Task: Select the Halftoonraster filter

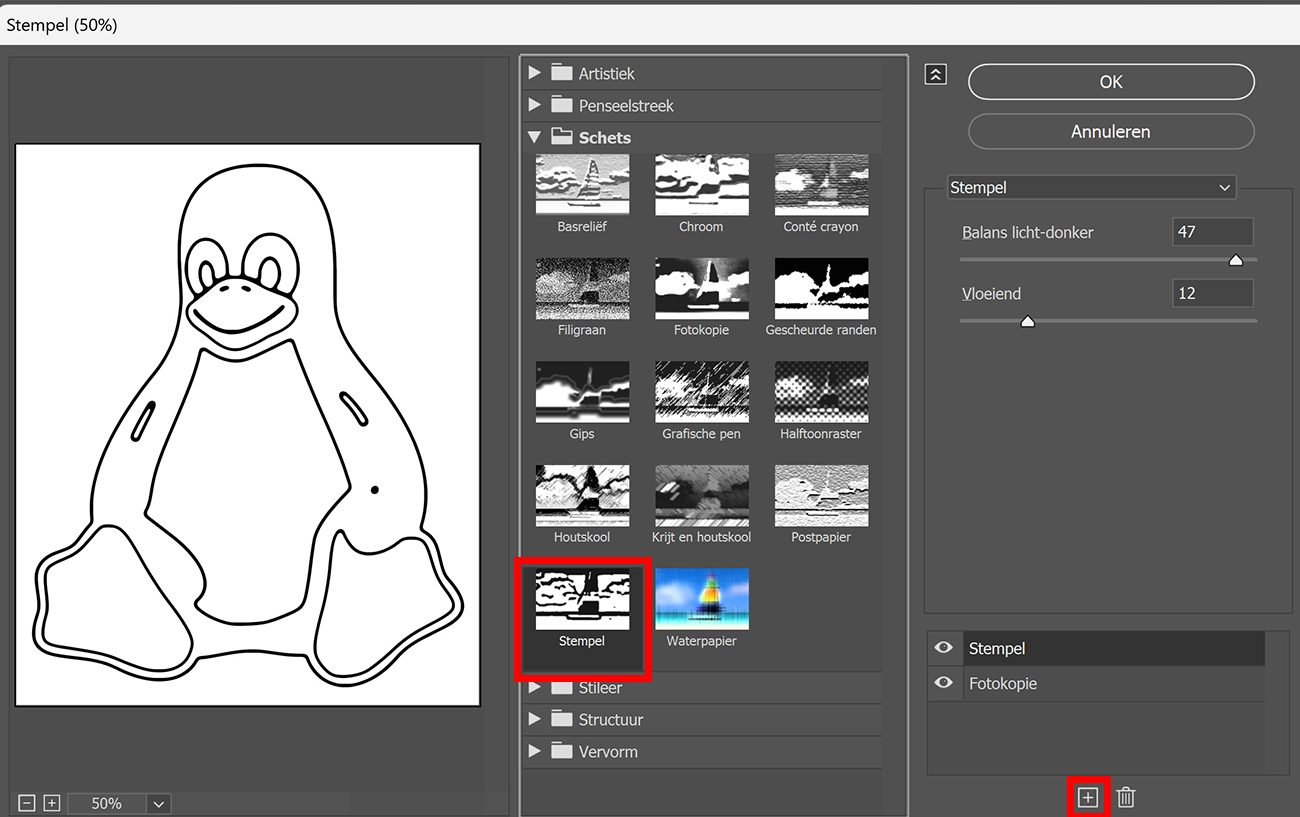Action: click(x=820, y=392)
